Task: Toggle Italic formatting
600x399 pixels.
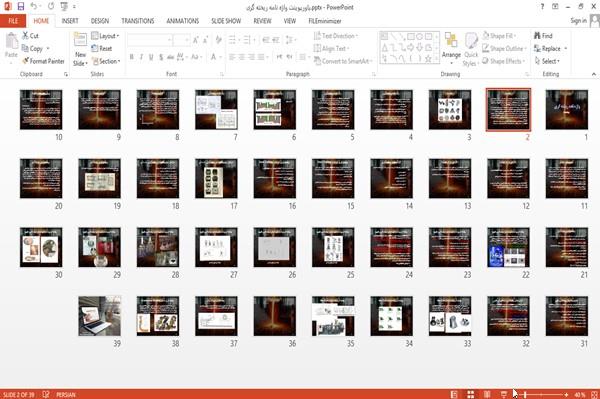Action: [x=141, y=57]
